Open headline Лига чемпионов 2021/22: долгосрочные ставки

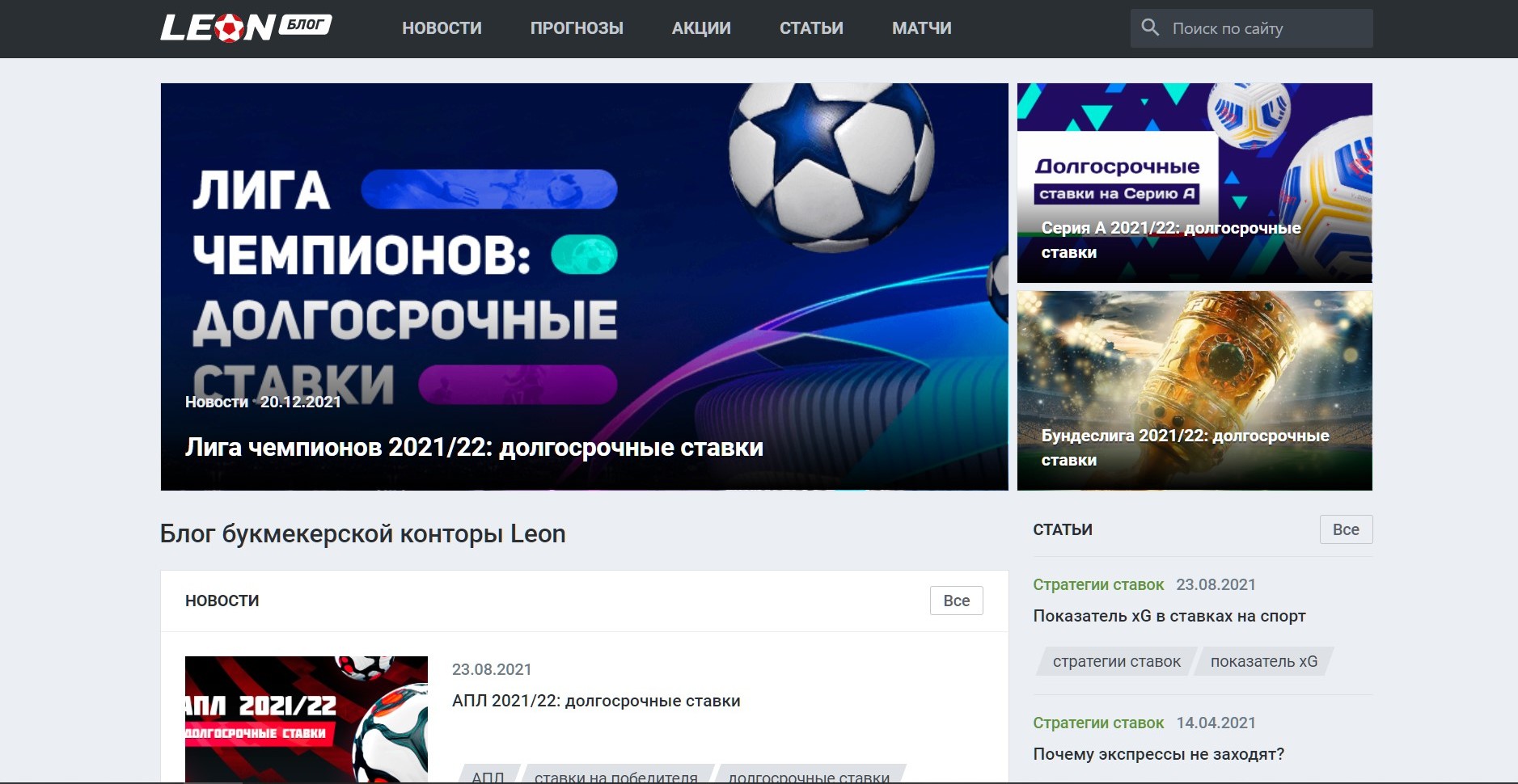tap(474, 447)
